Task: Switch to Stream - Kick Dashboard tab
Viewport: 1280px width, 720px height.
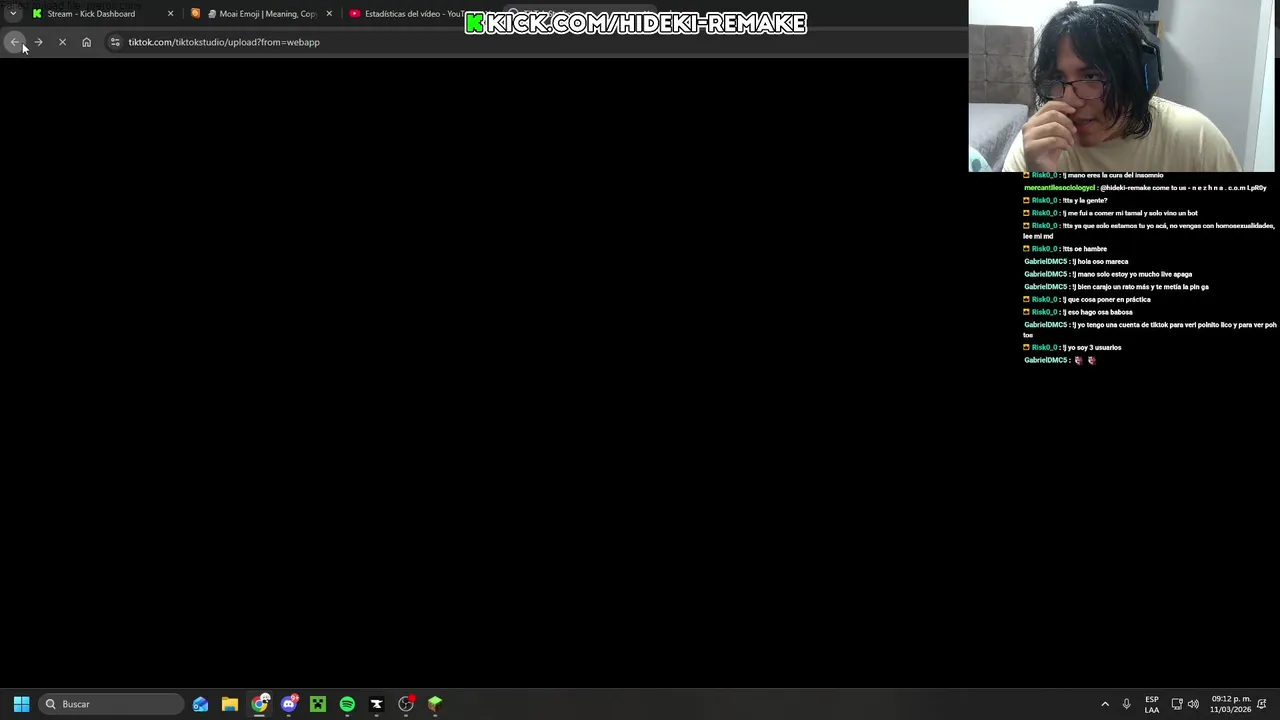Action: pos(91,14)
